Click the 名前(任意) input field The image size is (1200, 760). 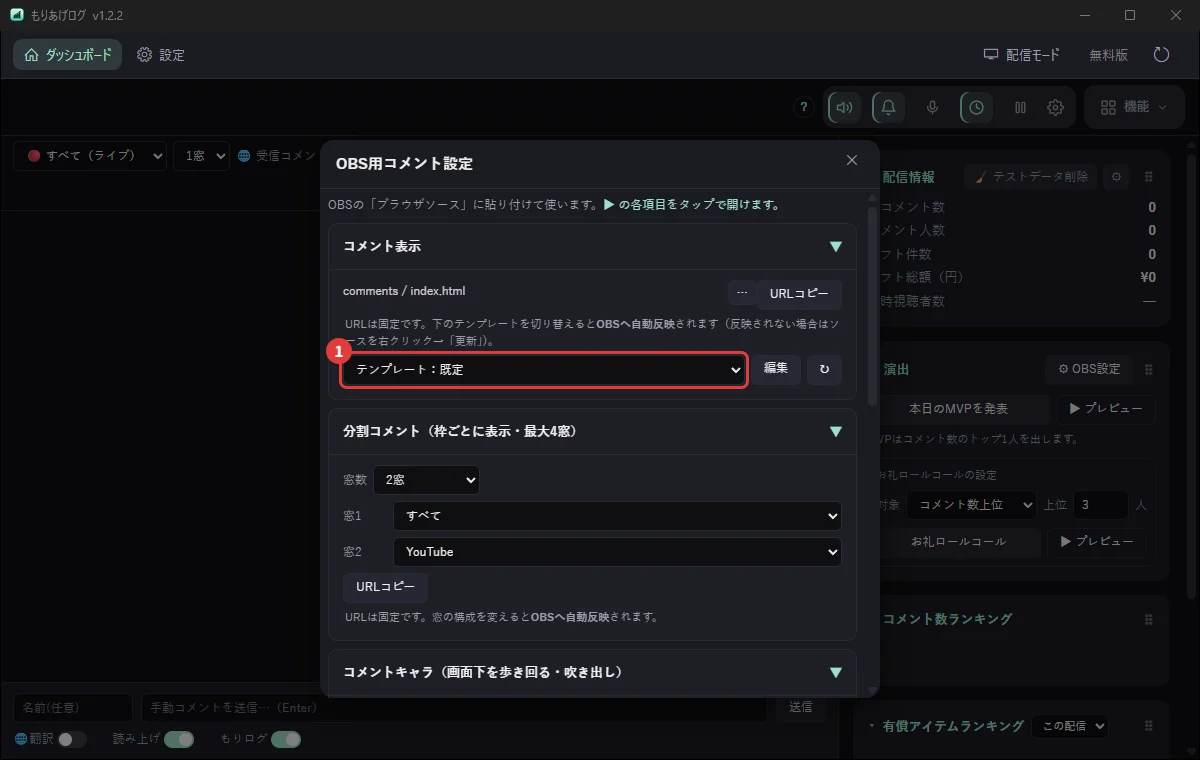pos(73,707)
